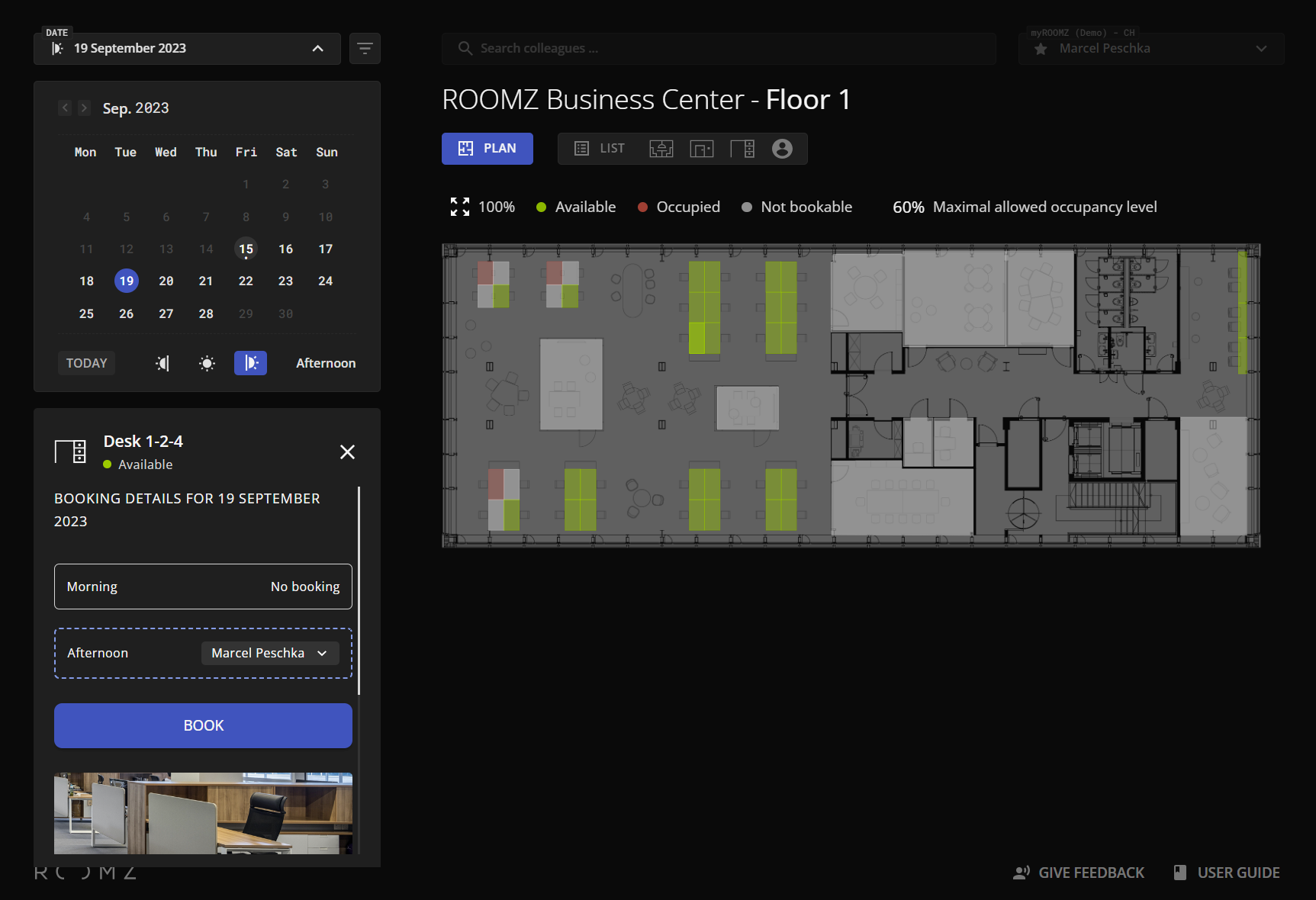Click the fit-to-screen zoom icon
The image size is (1316, 900).
(459, 207)
